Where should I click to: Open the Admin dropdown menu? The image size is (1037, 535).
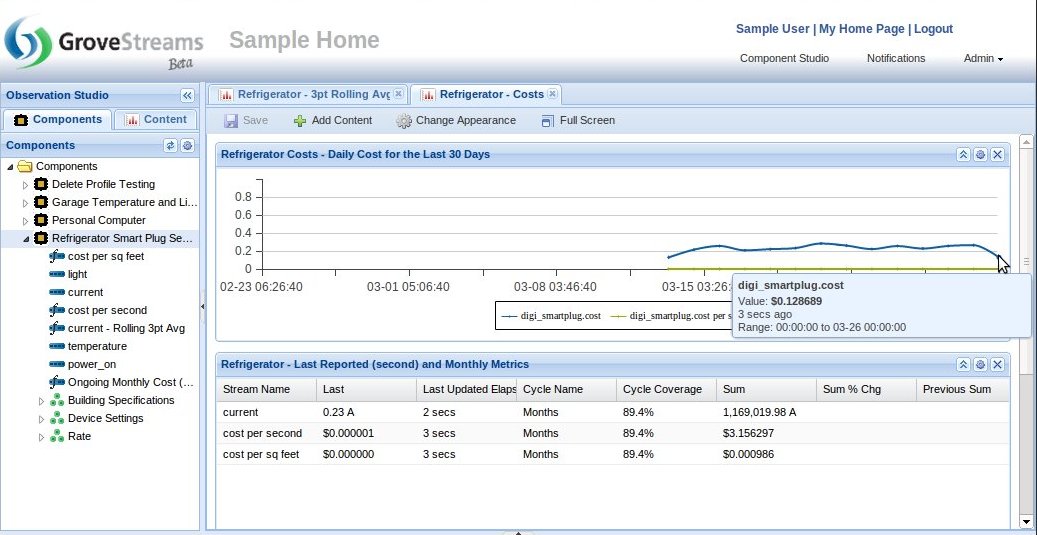tap(982, 59)
